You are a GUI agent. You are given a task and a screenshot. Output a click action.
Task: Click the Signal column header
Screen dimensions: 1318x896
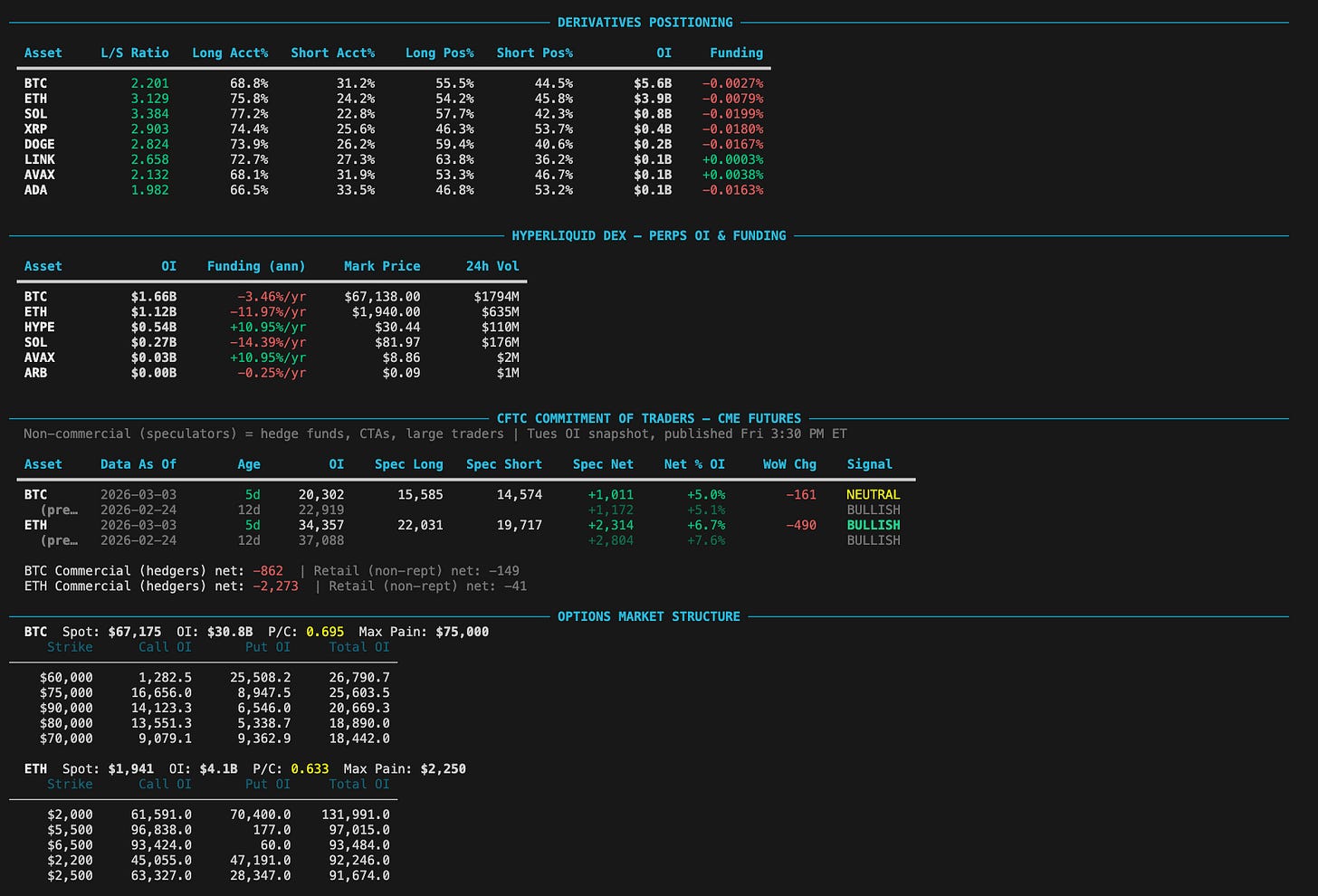[870, 464]
